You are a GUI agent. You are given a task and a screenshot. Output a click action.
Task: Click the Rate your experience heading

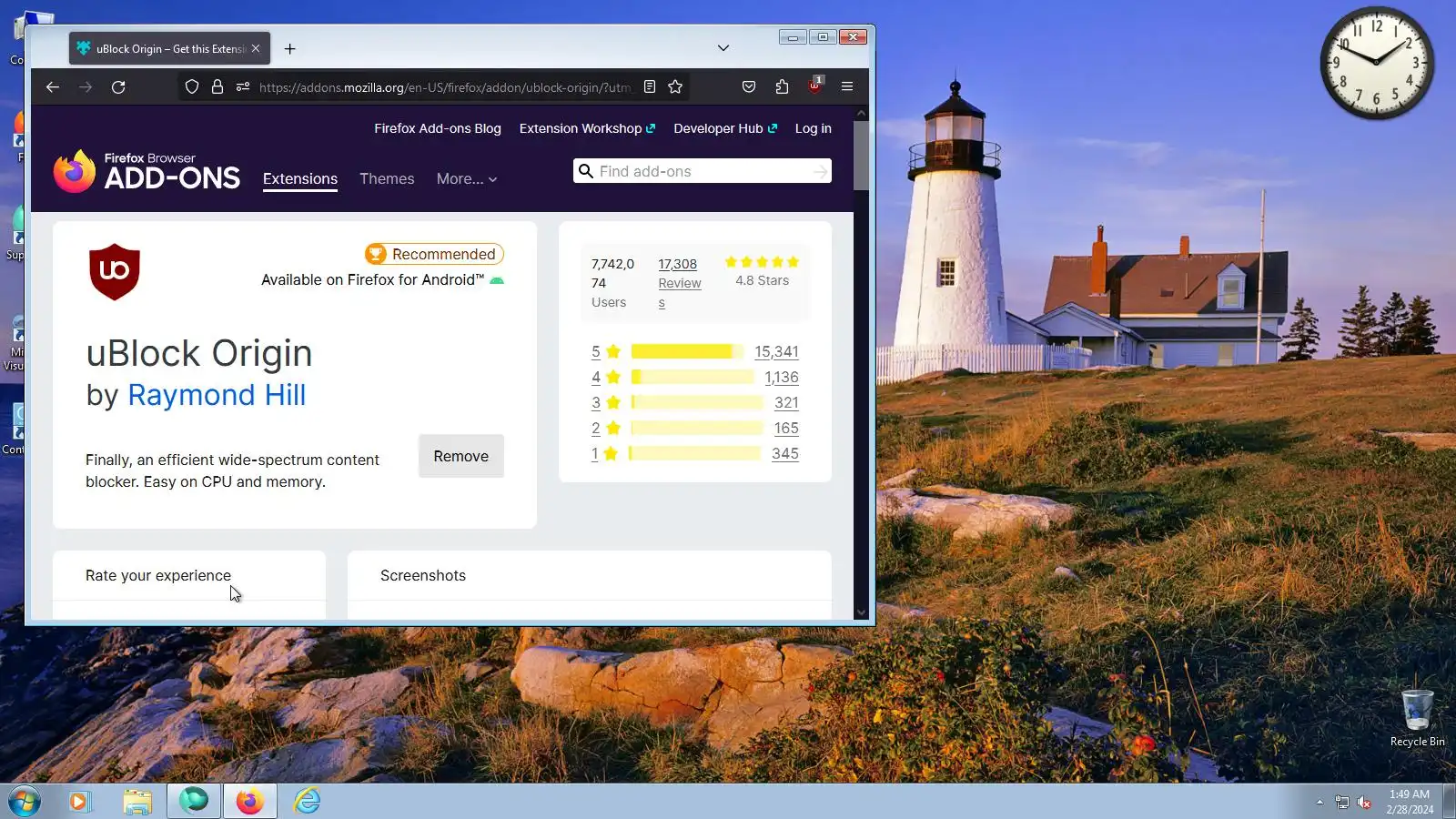point(158,575)
